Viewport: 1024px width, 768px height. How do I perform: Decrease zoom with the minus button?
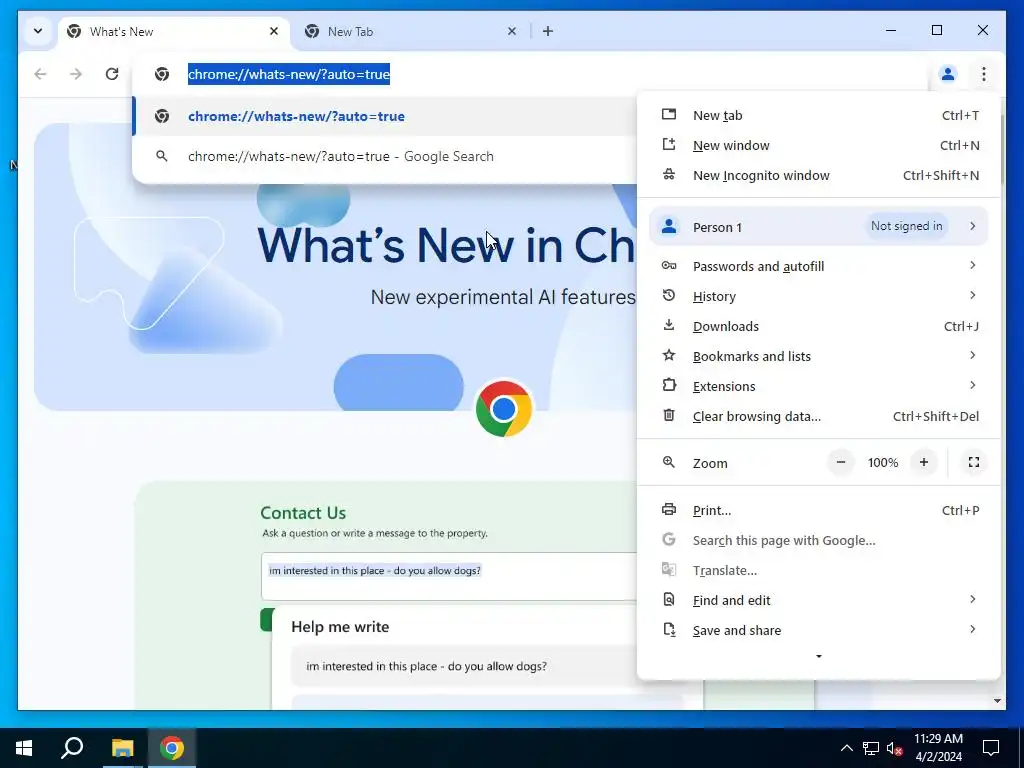point(841,462)
